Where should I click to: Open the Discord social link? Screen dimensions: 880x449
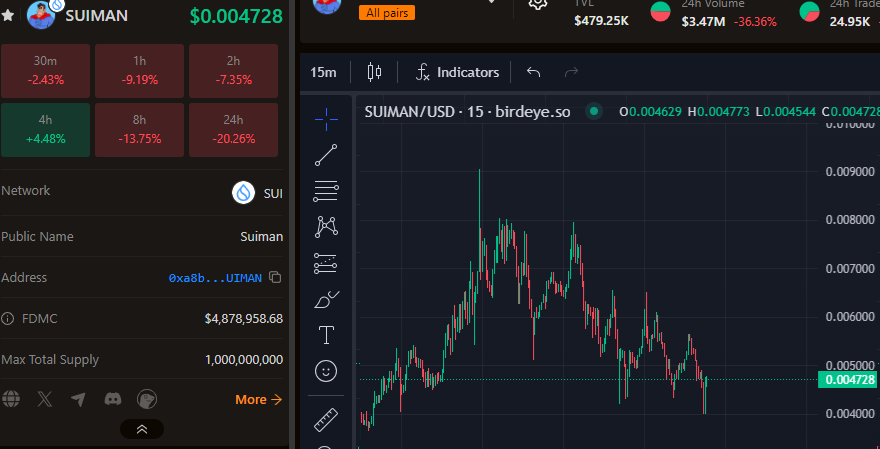click(113, 399)
